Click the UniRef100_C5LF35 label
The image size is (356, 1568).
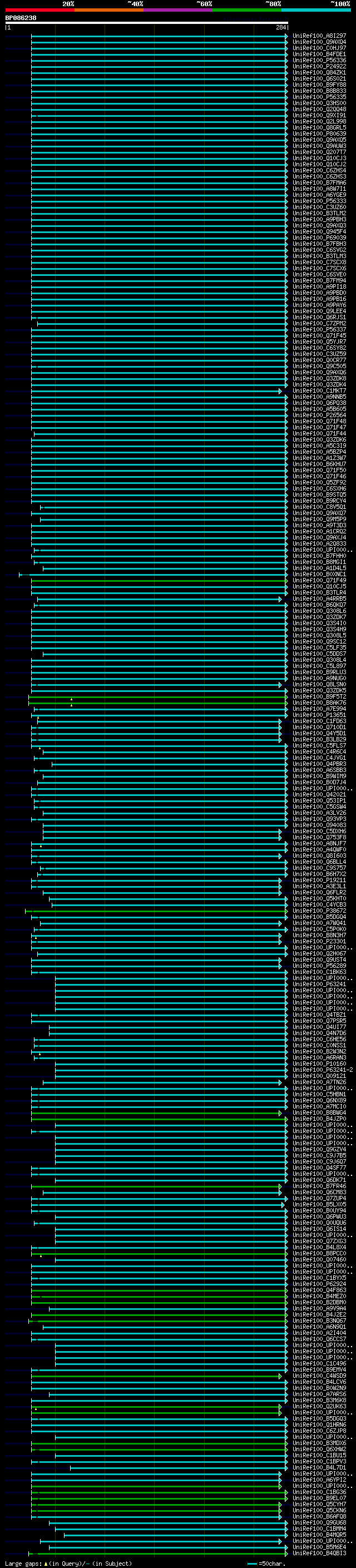tap(319, 647)
